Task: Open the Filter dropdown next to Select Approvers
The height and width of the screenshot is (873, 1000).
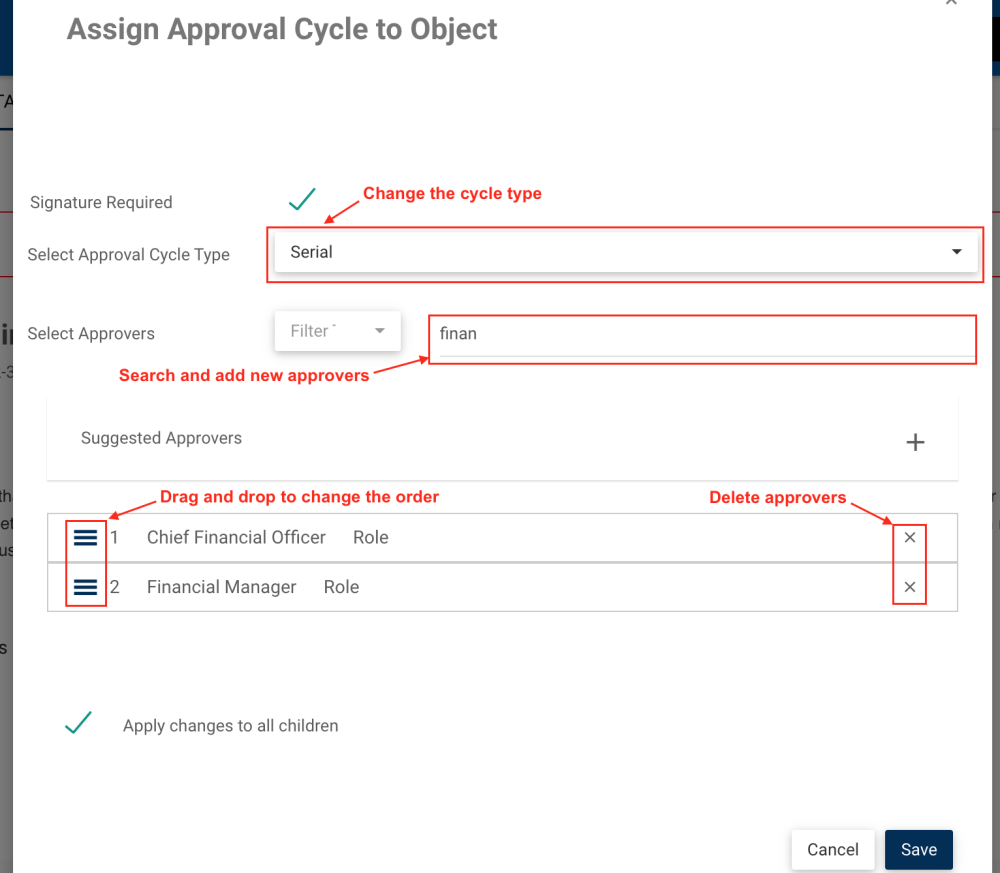Action: [x=338, y=331]
